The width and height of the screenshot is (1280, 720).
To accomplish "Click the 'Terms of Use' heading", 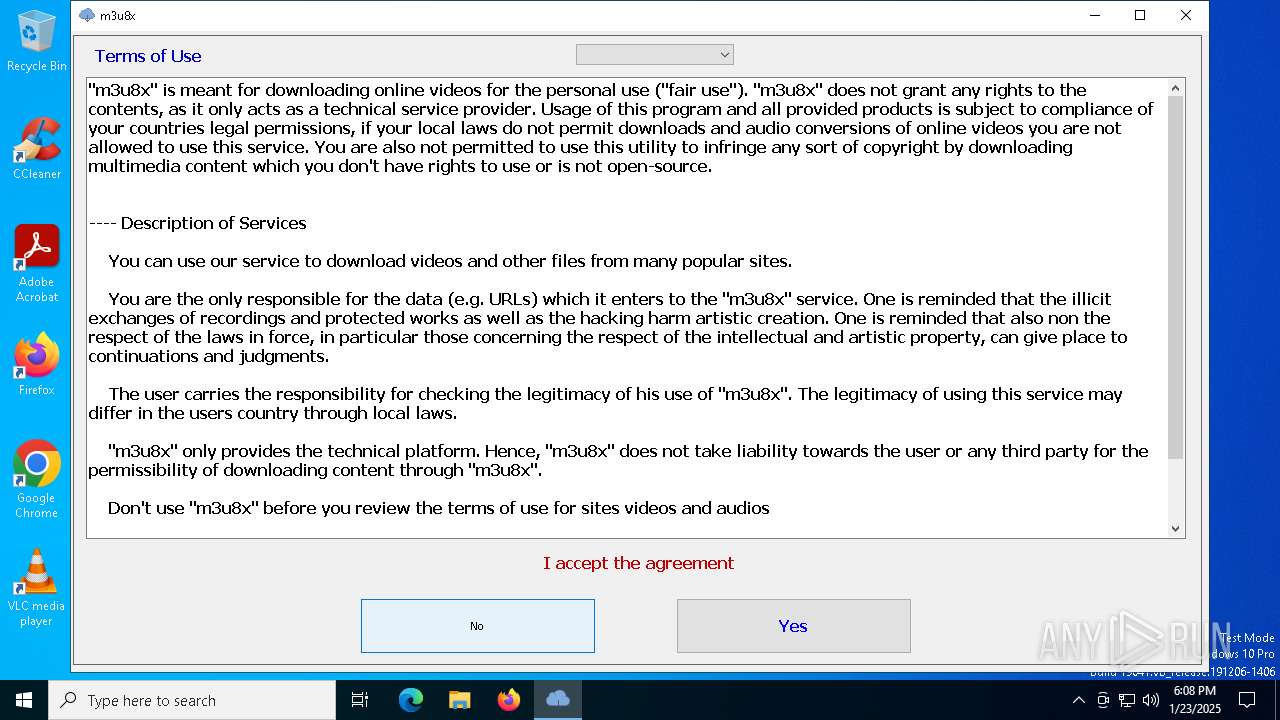I will 148,56.
